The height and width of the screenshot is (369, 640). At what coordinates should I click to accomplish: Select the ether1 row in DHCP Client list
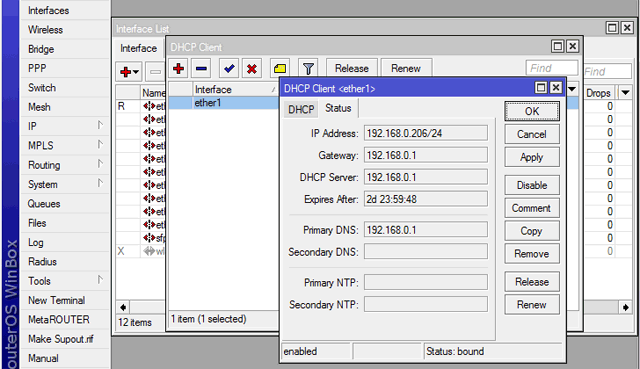[x=224, y=103]
